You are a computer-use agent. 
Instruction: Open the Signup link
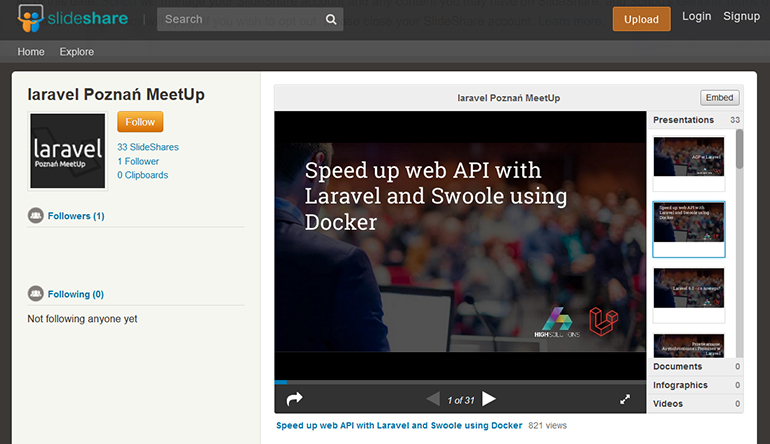[742, 16]
